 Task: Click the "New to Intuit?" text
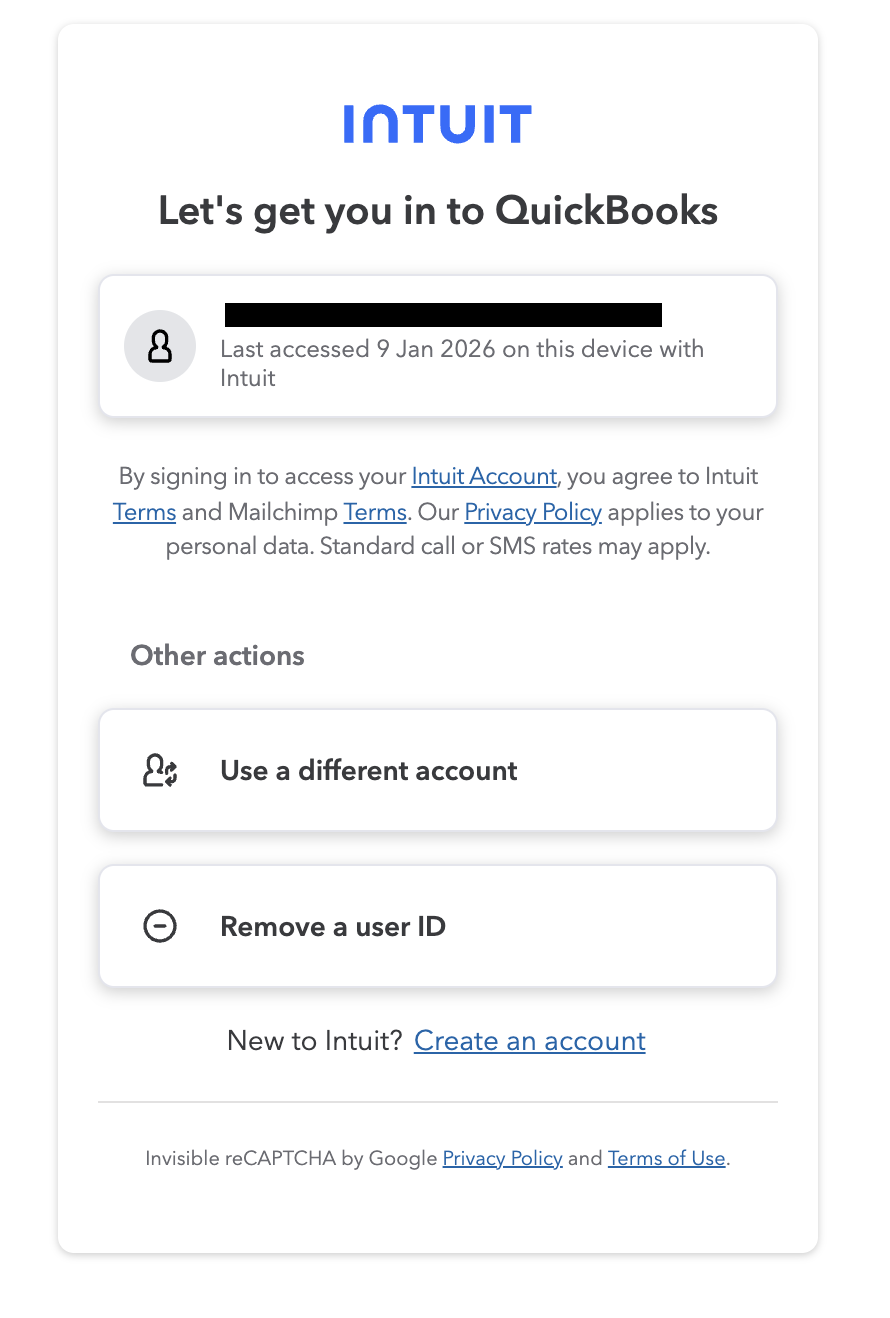tap(315, 1041)
